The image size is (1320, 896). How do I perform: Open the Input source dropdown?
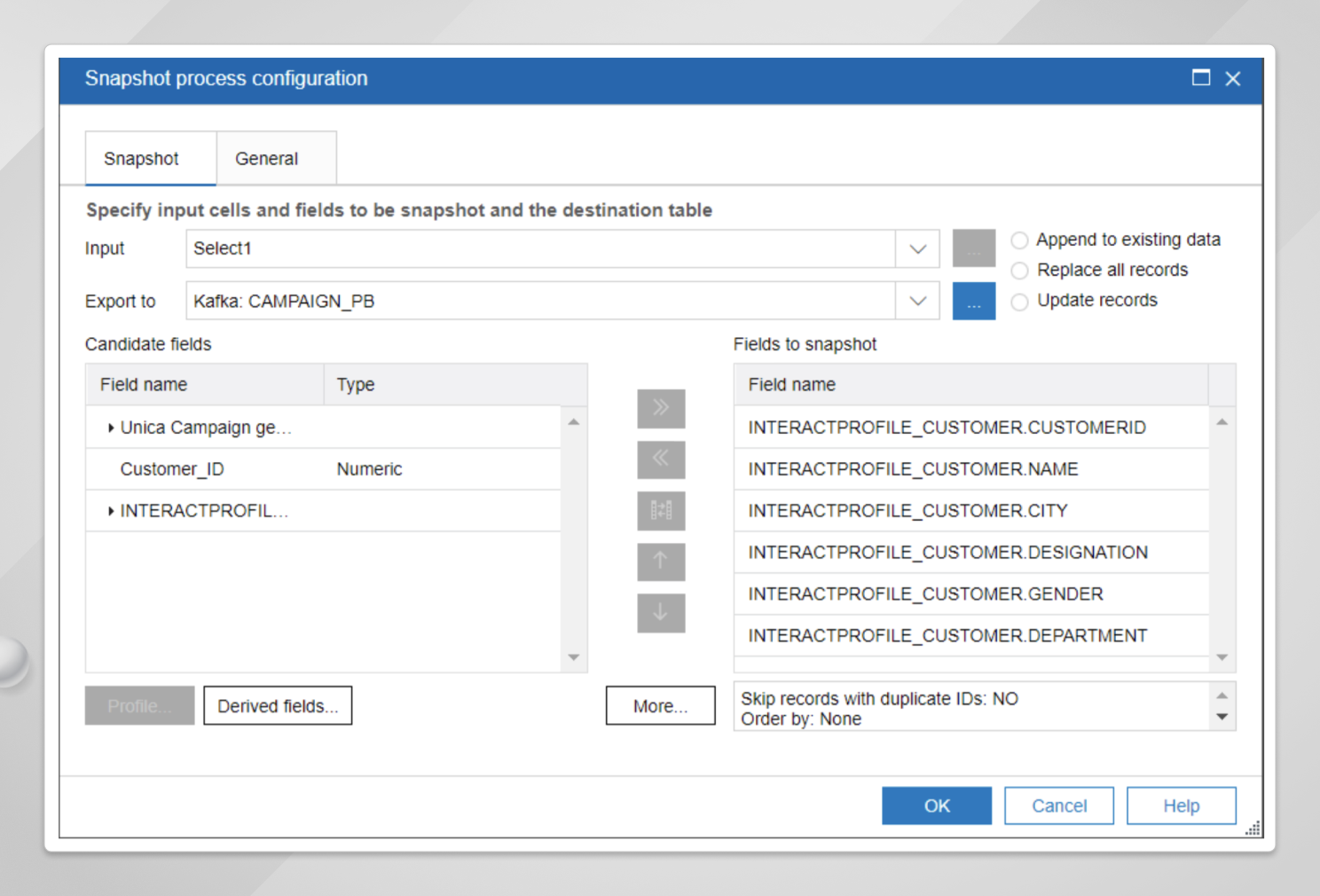click(x=917, y=248)
